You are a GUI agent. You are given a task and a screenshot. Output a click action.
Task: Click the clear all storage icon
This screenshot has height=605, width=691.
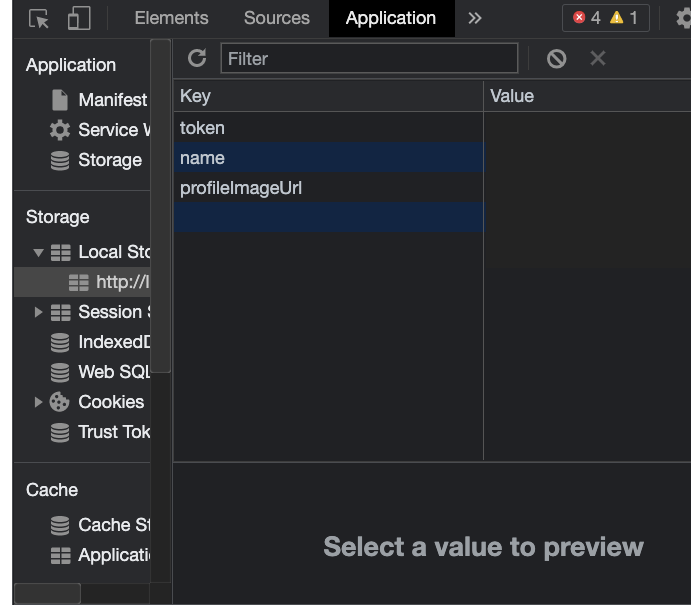click(557, 58)
